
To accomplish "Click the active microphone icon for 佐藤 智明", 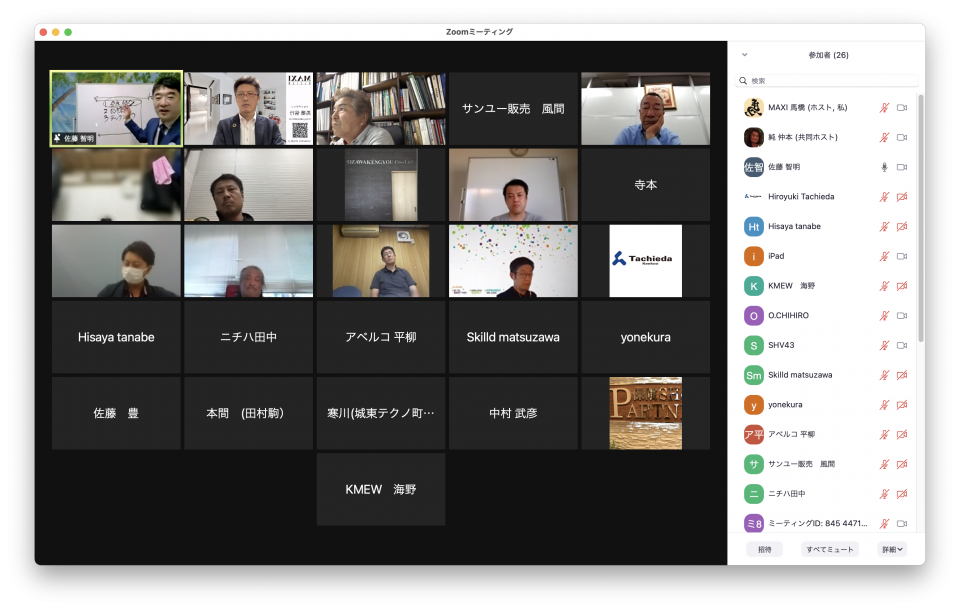I will click(884, 167).
